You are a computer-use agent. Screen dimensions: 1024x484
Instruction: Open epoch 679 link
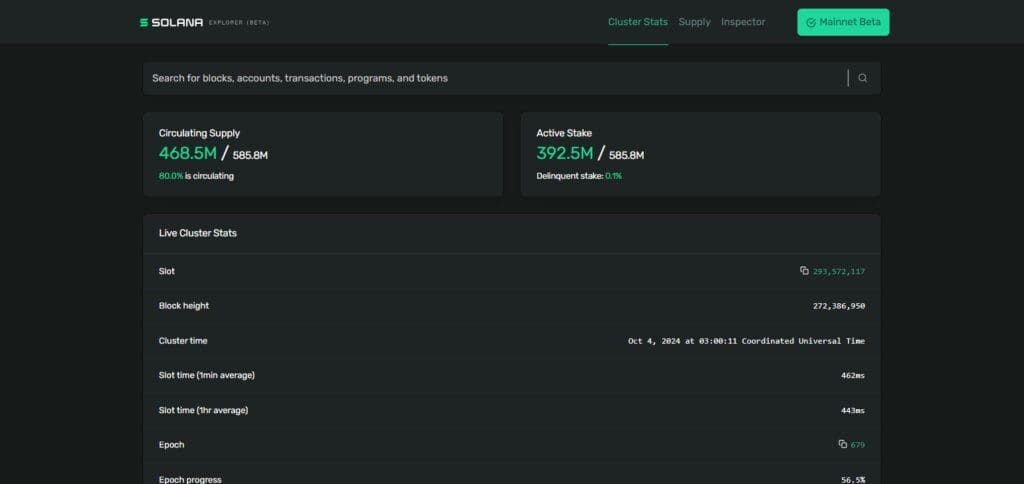coord(857,445)
